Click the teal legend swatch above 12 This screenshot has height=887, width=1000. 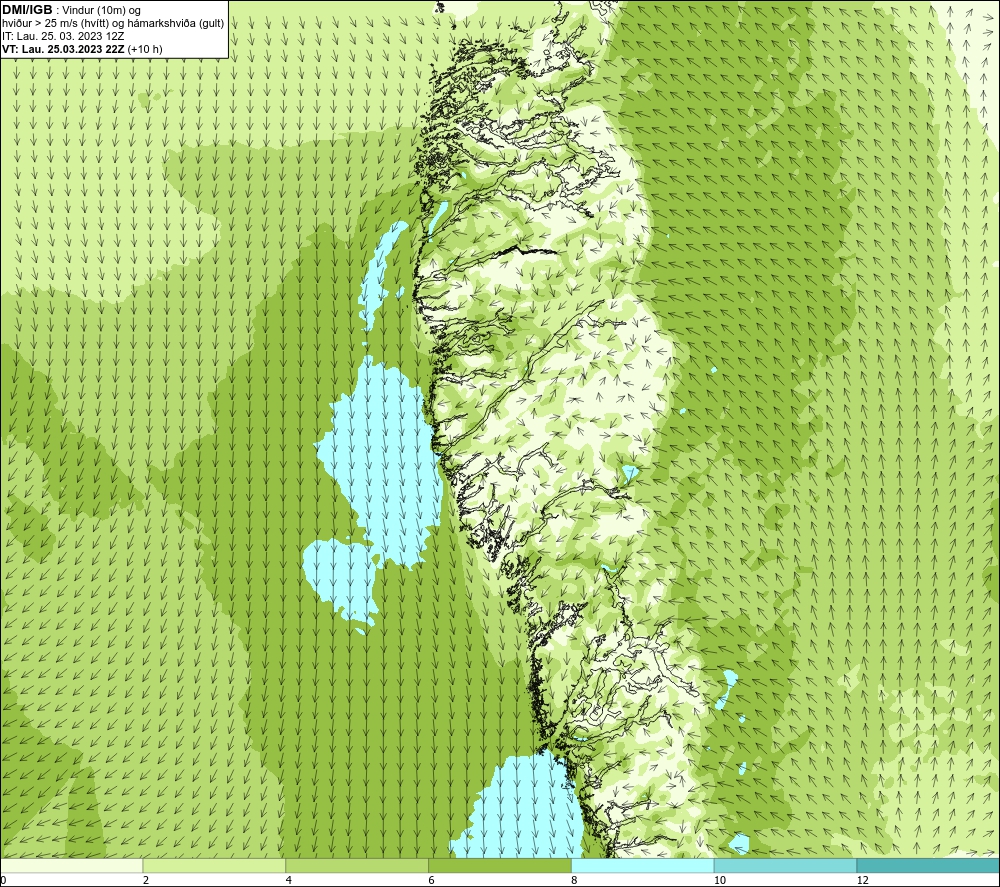[929, 865]
